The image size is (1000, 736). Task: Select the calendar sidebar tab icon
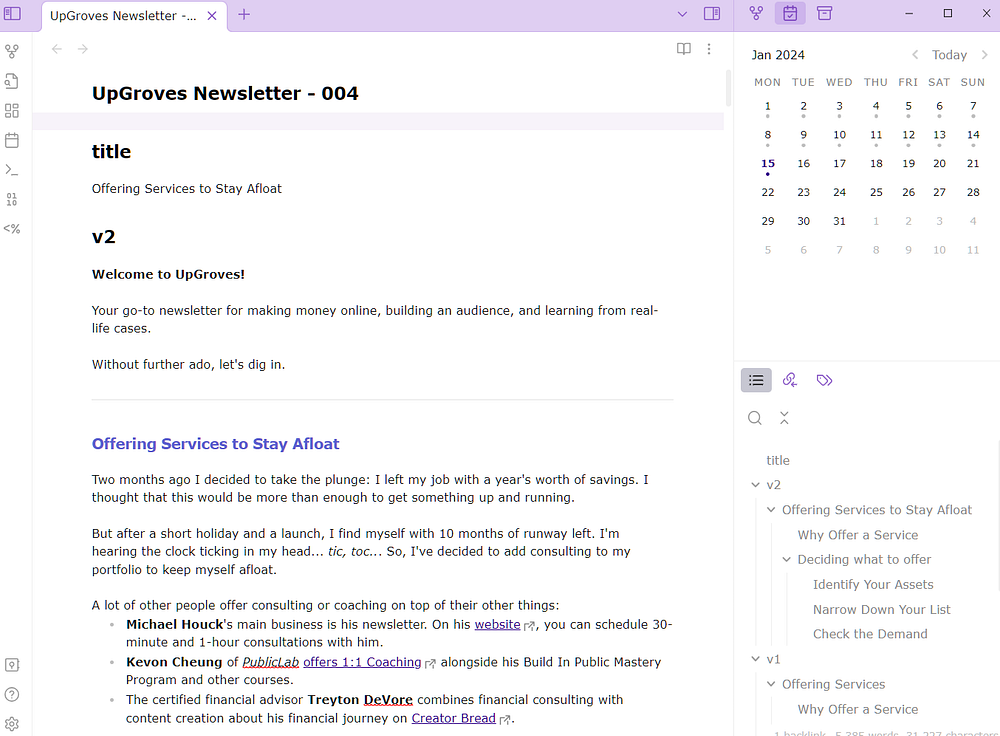coord(790,13)
